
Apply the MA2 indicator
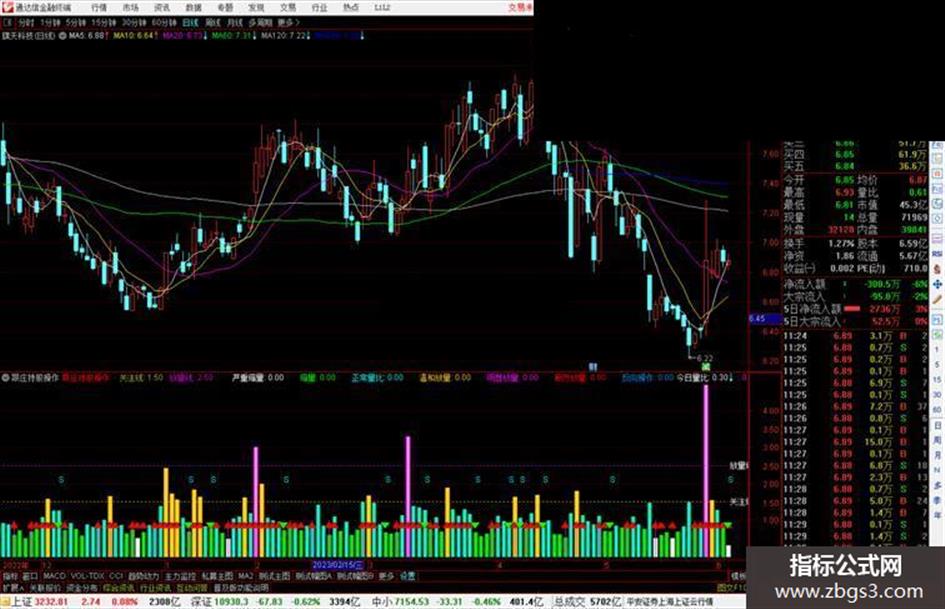tap(245, 576)
